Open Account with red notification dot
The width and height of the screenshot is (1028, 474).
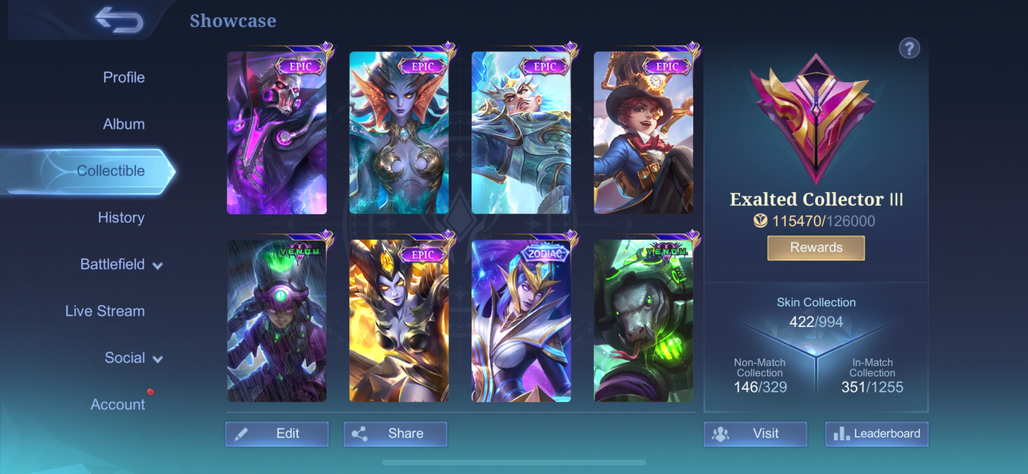(x=118, y=405)
